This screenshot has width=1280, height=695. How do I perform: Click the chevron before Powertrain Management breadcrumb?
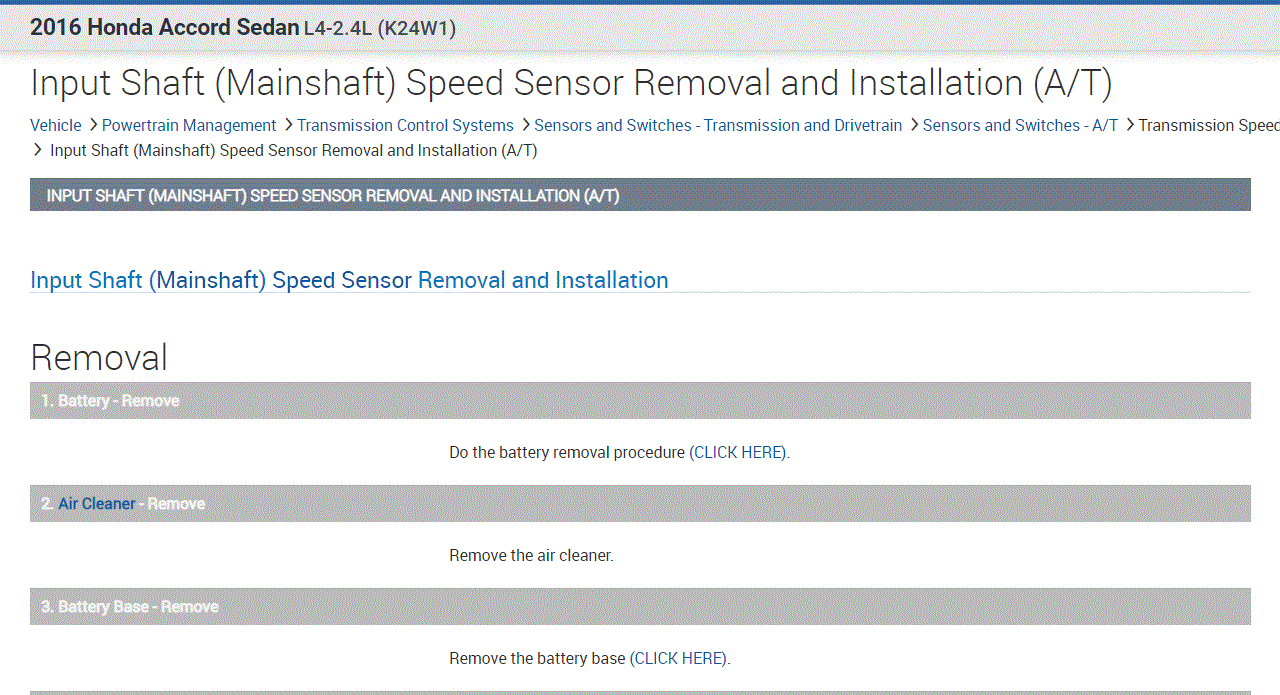tap(93, 125)
